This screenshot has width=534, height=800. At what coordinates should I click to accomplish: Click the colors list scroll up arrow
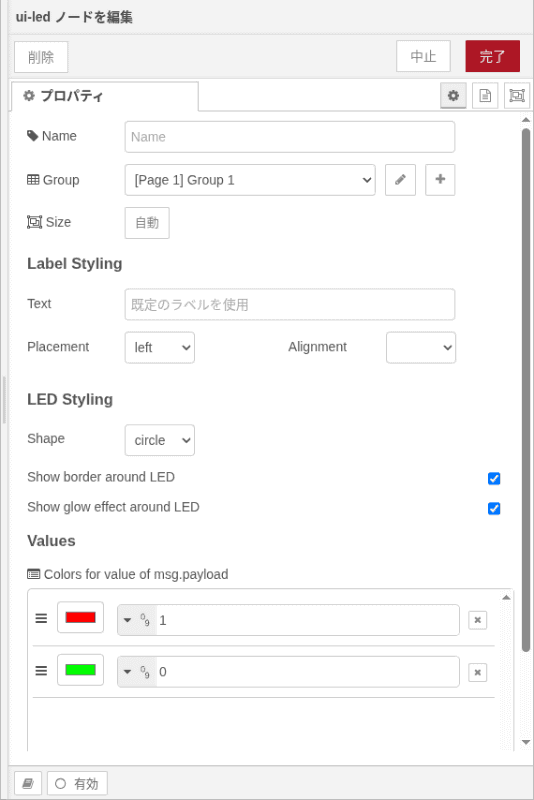[506, 597]
